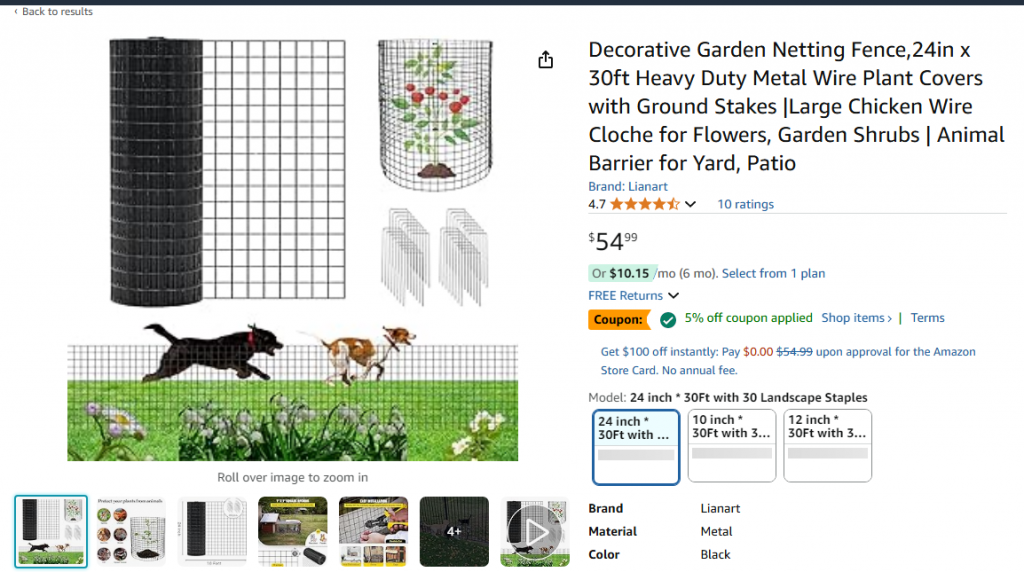This screenshot has height=572, width=1024.
Task: Play the product video thumbnail
Action: (535, 531)
